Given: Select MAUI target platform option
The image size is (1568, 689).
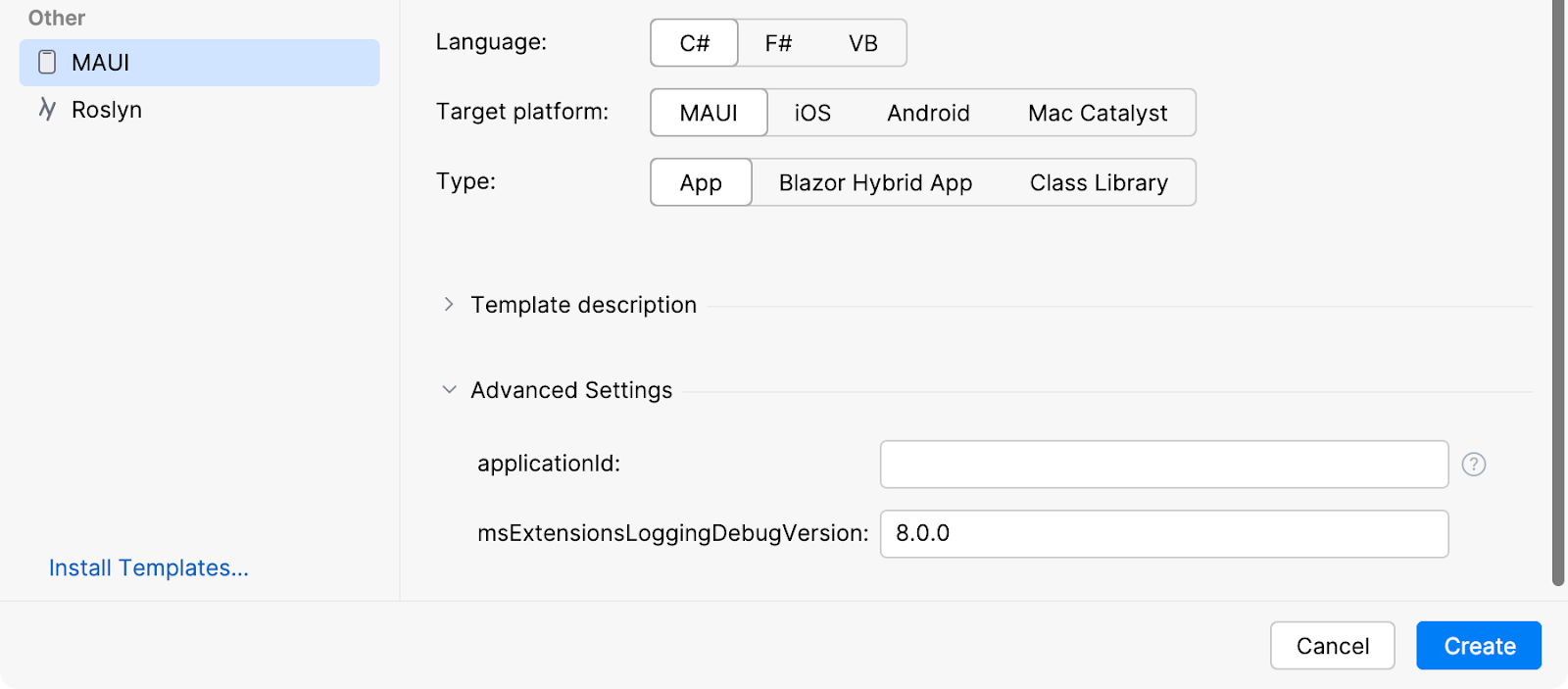Looking at the screenshot, I should [x=708, y=113].
